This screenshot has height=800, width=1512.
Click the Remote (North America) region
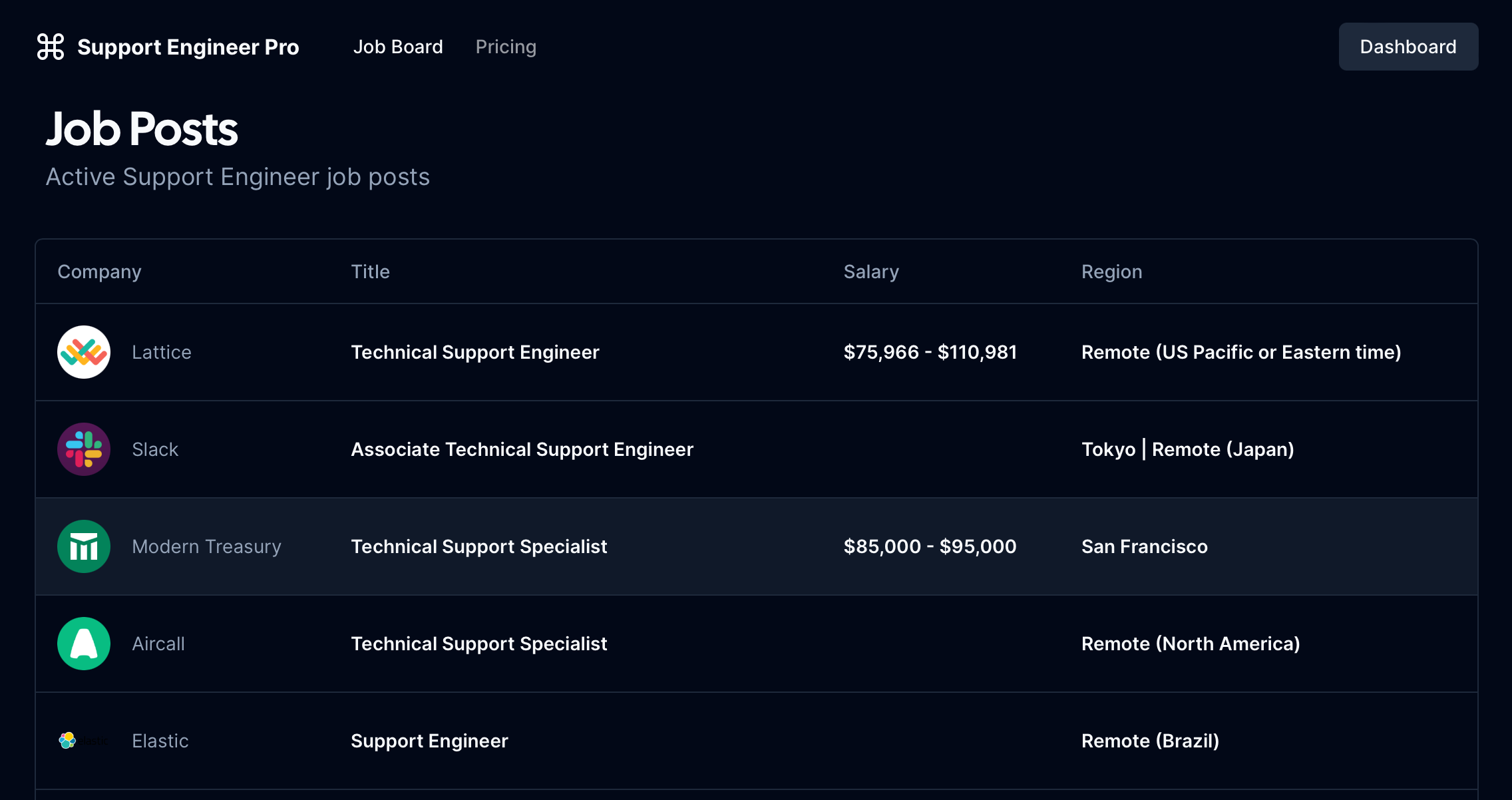(1191, 644)
